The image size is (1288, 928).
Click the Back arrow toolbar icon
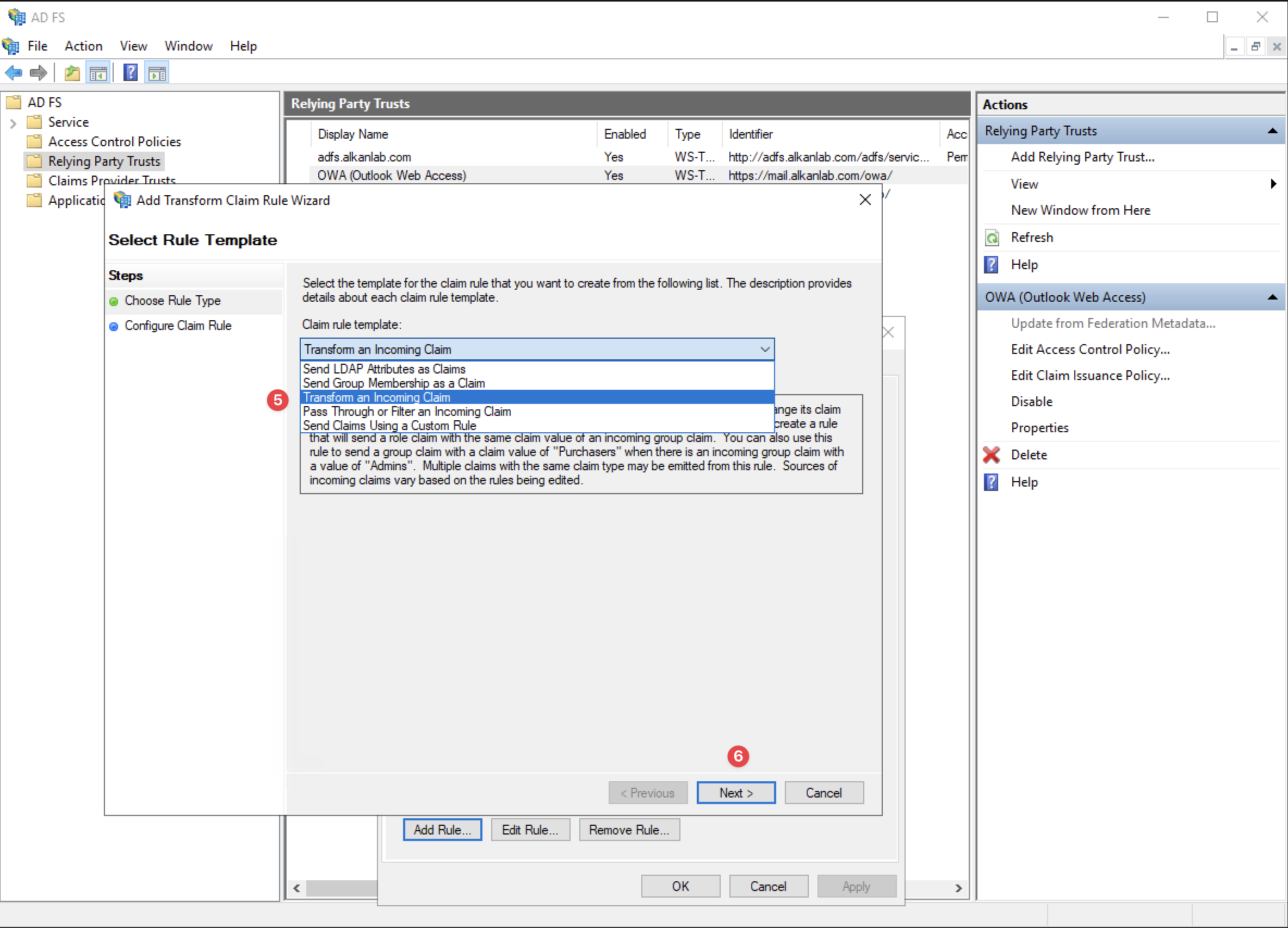(14, 73)
